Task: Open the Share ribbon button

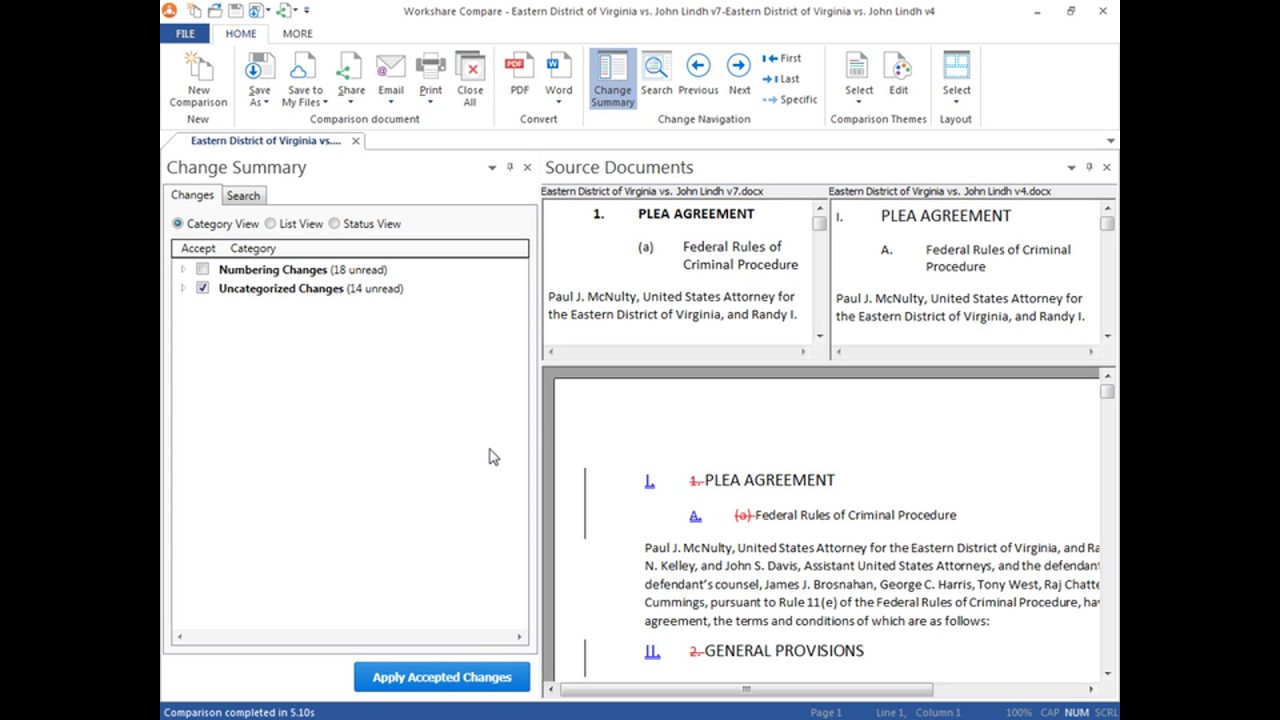Action: click(x=351, y=80)
